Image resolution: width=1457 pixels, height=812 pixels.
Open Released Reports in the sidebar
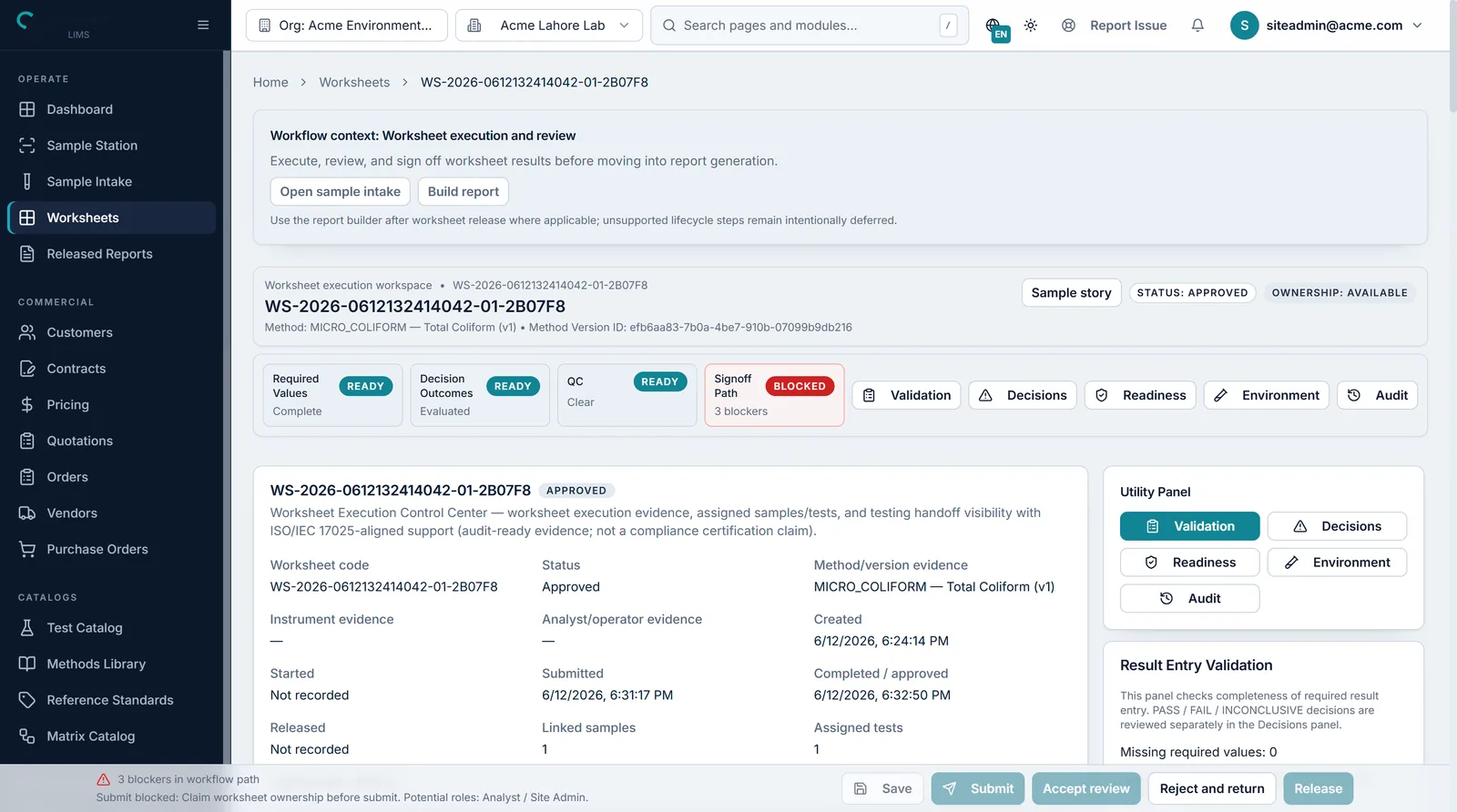coord(111,254)
